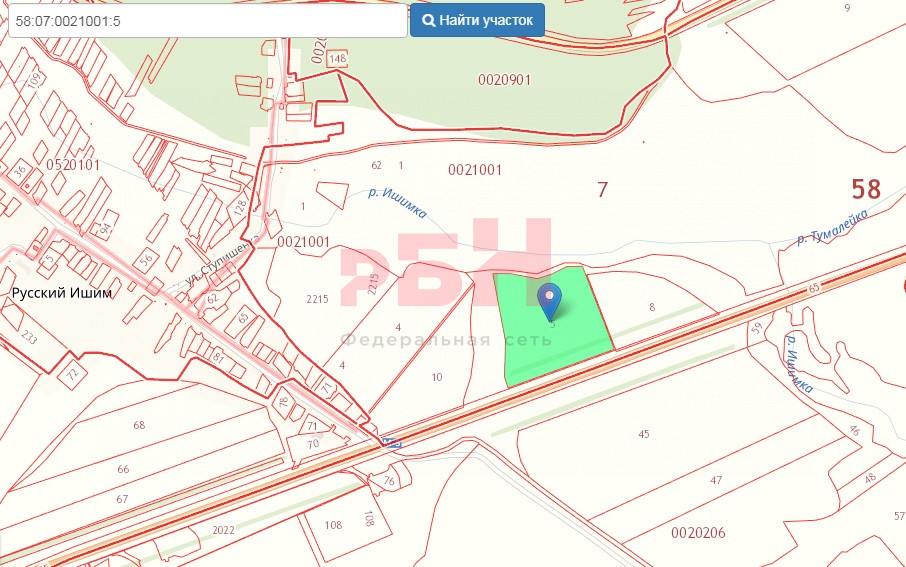Select parcel 8 east of green plot
The height and width of the screenshot is (567, 906).
tap(652, 308)
